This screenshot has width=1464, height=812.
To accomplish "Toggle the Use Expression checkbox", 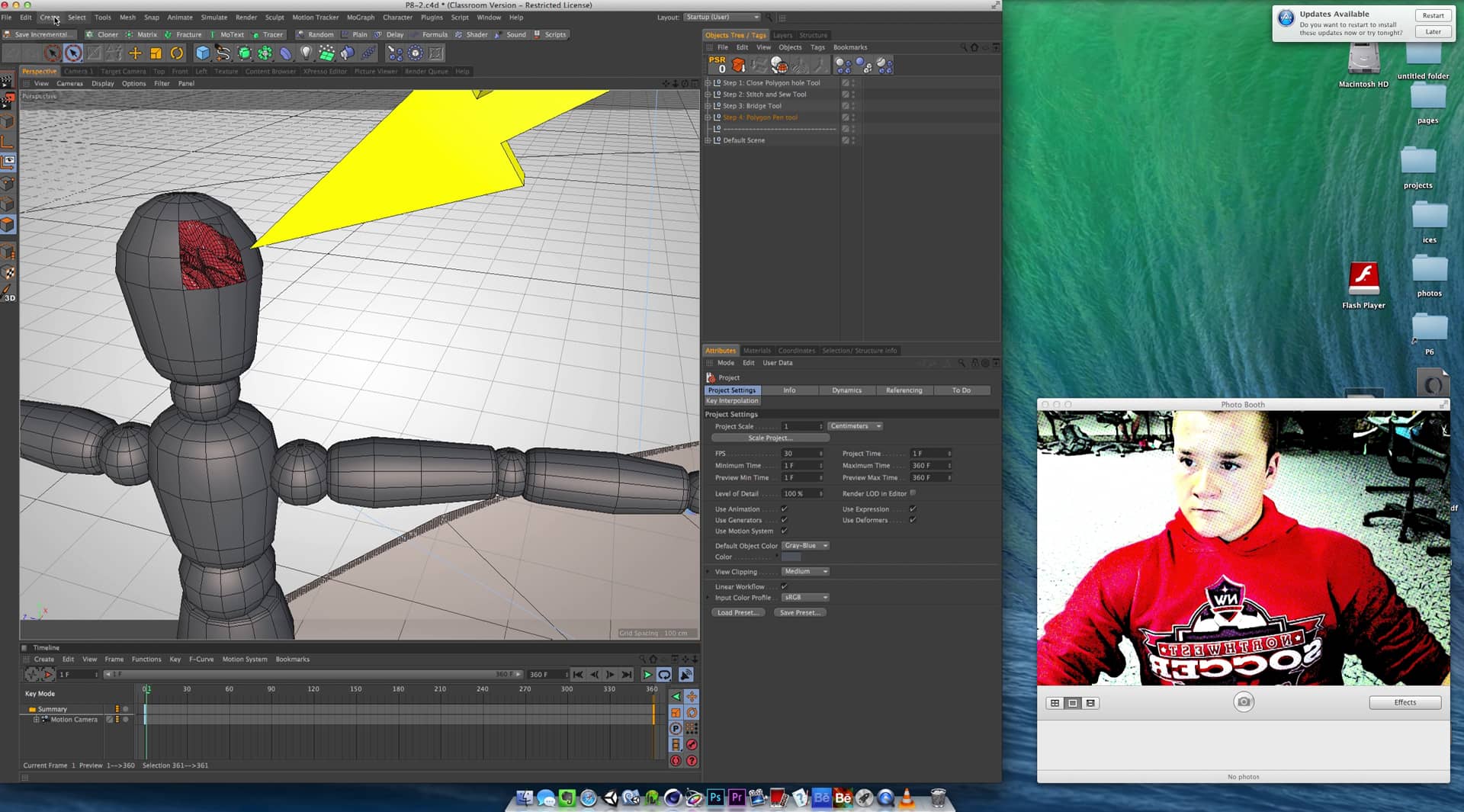I will (913, 509).
